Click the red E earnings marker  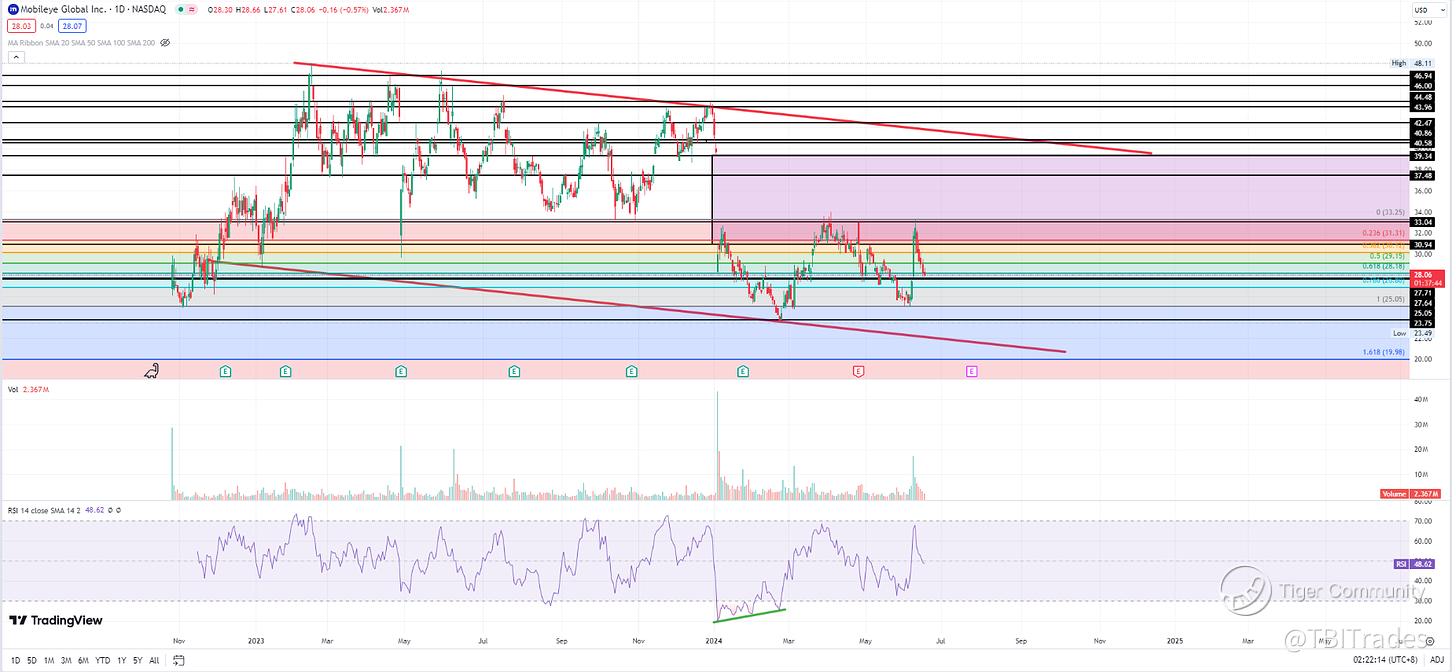(x=858, y=371)
